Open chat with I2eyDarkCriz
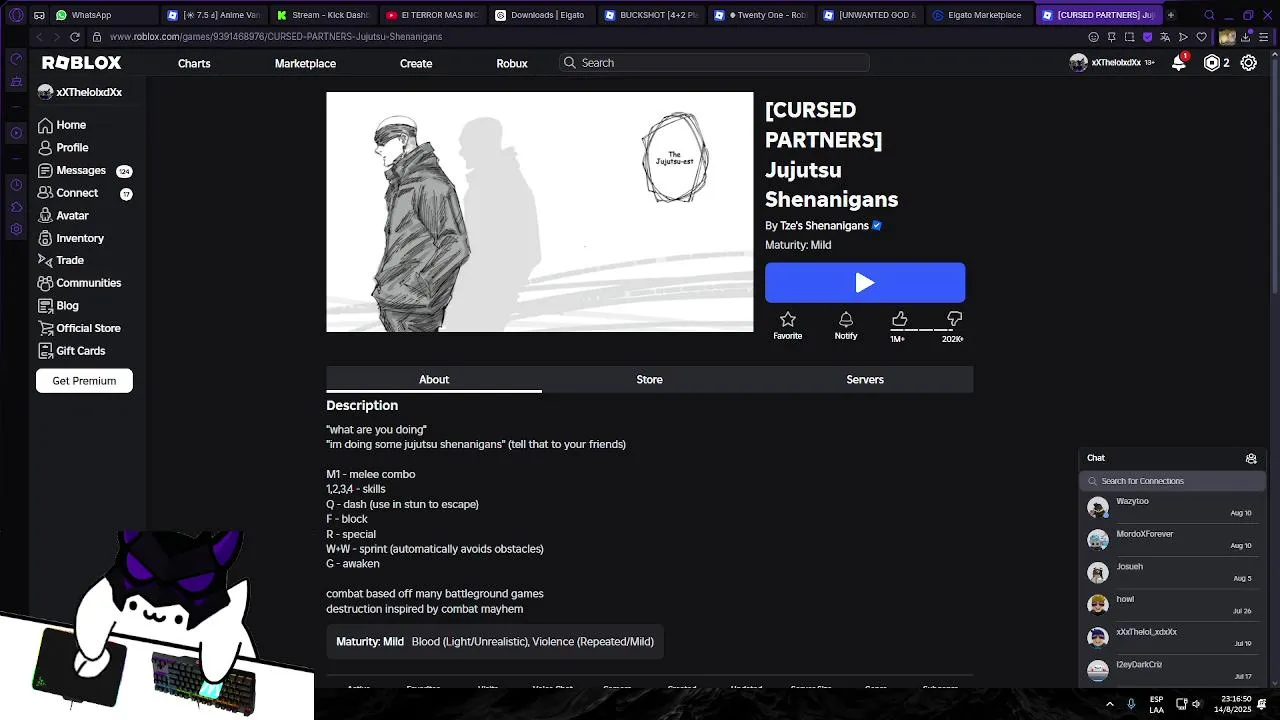1280x720 pixels. click(1173, 670)
